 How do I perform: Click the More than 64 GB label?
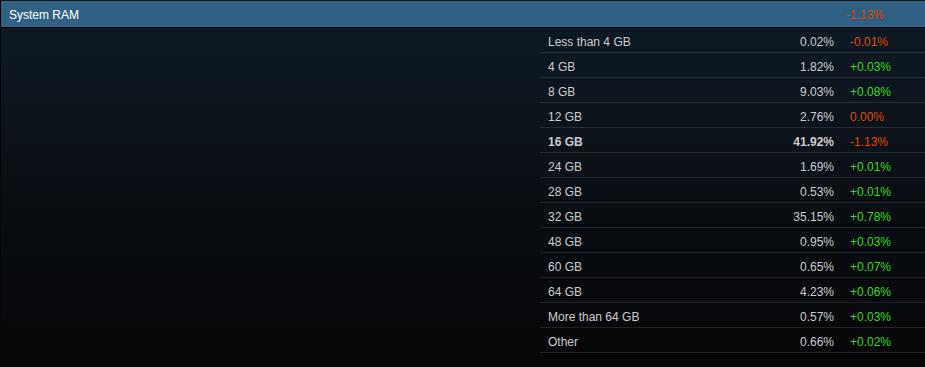coord(593,317)
